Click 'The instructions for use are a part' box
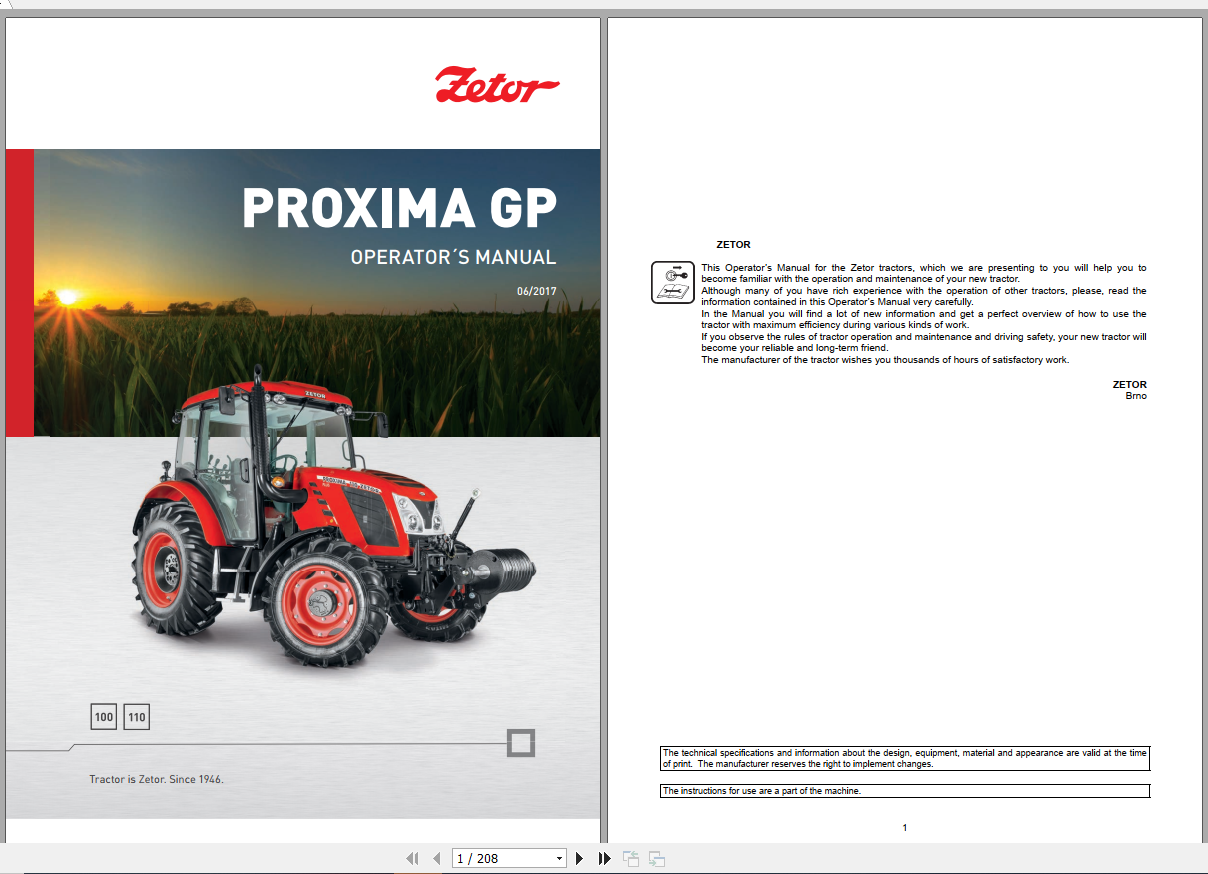 pyautogui.click(x=905, y=791)
